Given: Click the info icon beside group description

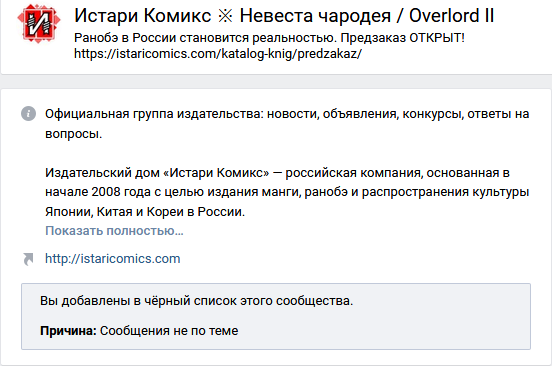Looking at the screenshot, I should [29, 114].
